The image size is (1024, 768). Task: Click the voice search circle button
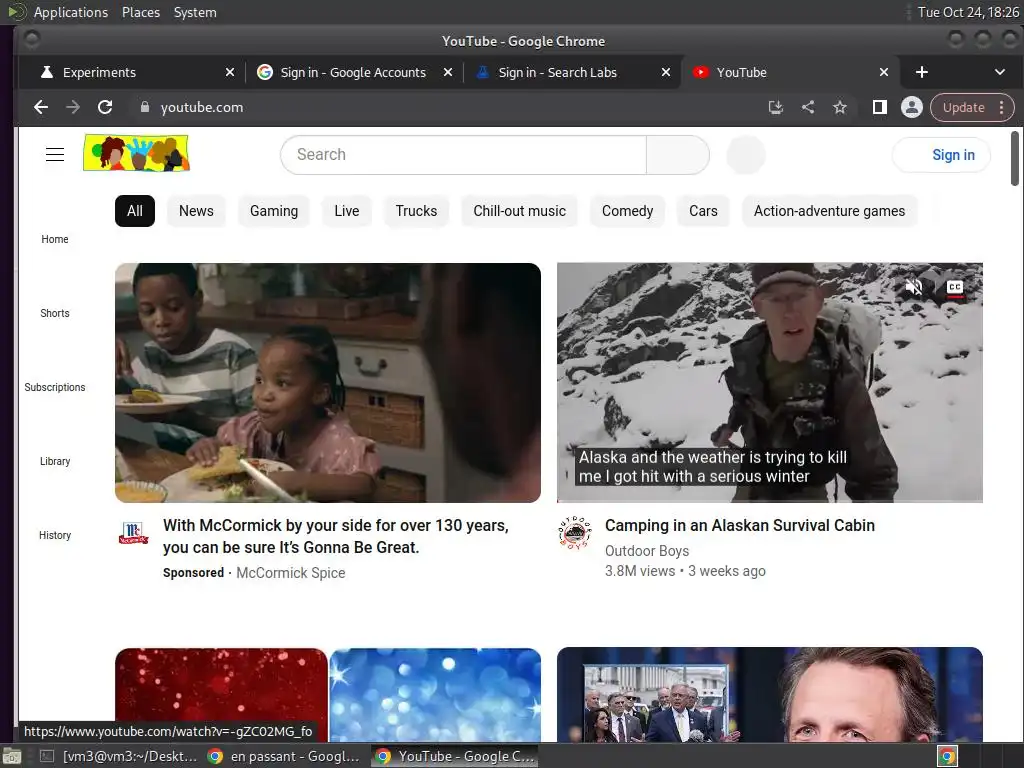746,155
